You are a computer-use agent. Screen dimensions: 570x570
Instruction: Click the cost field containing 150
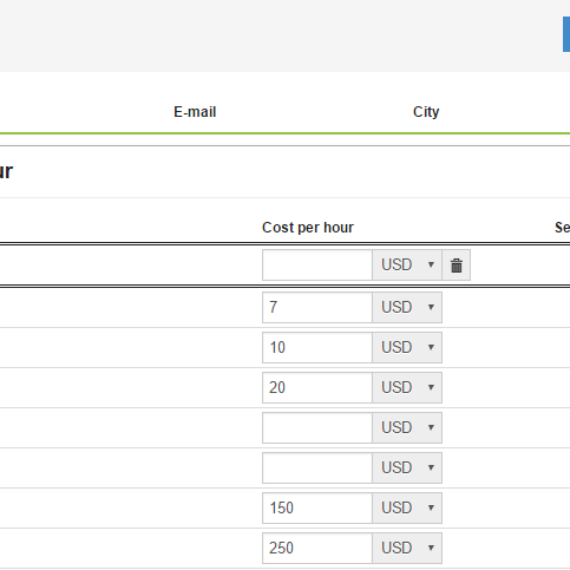[317, 508]
